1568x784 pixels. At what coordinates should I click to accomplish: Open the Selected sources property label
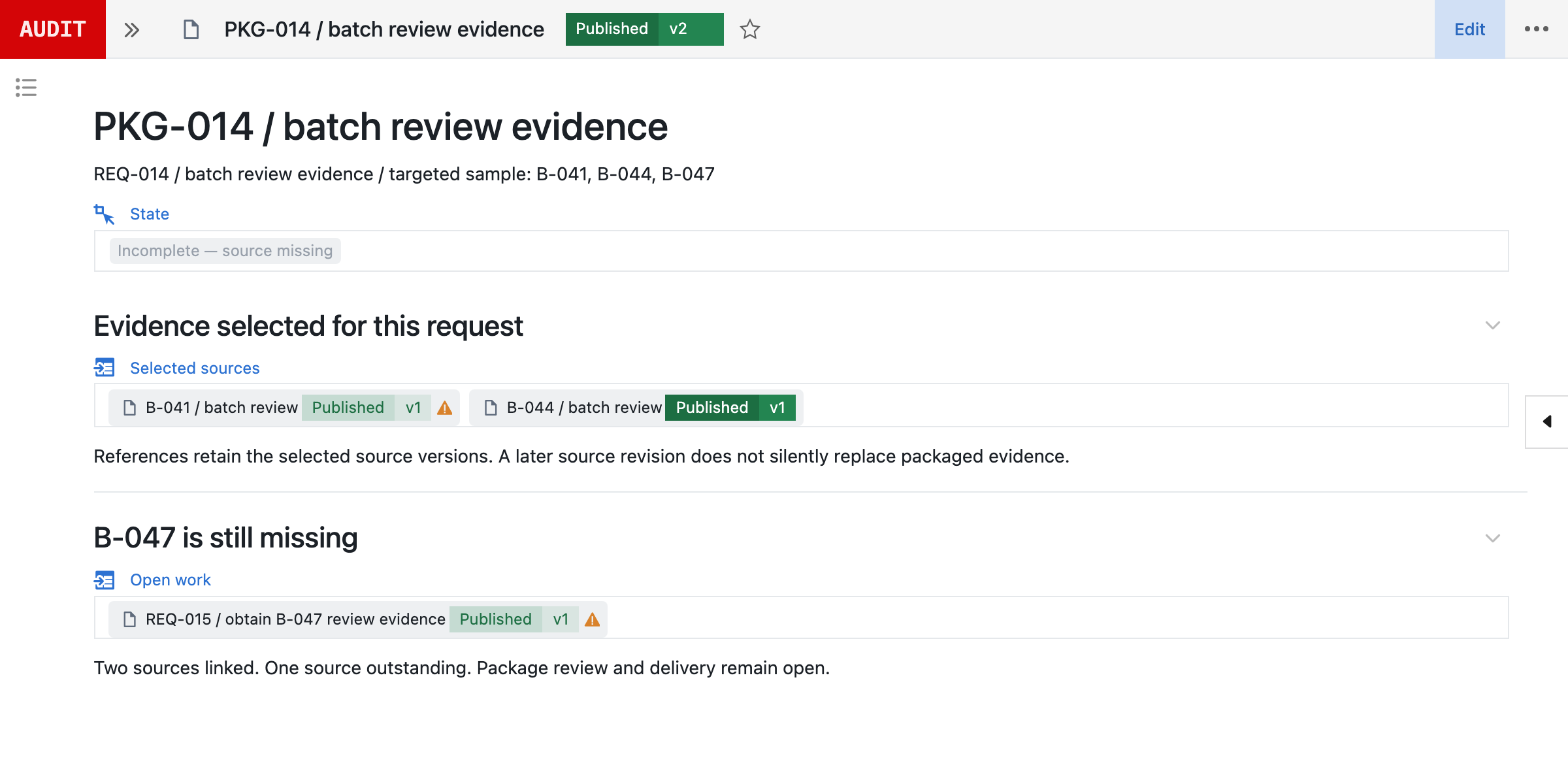(x=195, y=368)
